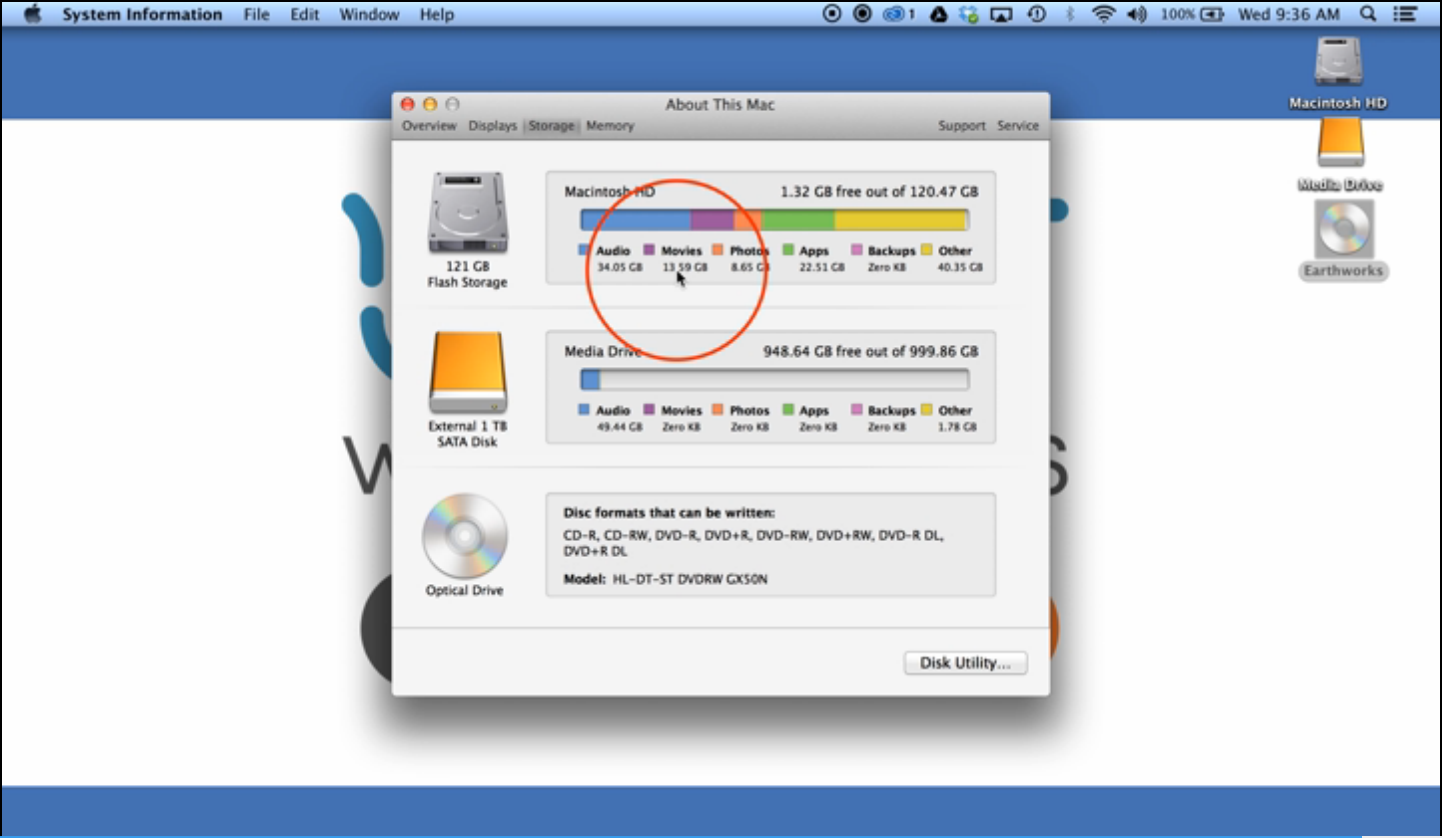Open Spotlight search magnifier
Image resolution: width=1442 pixels, height=838 pixels.
pos(1367,14)
